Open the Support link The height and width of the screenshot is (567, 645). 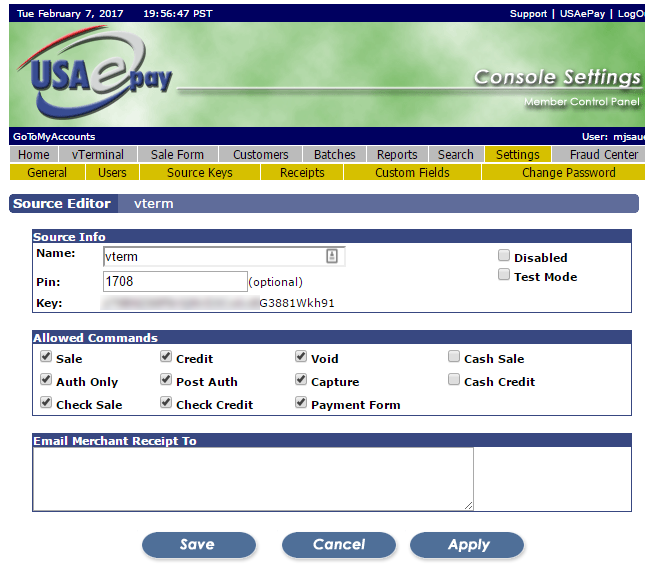528,14
